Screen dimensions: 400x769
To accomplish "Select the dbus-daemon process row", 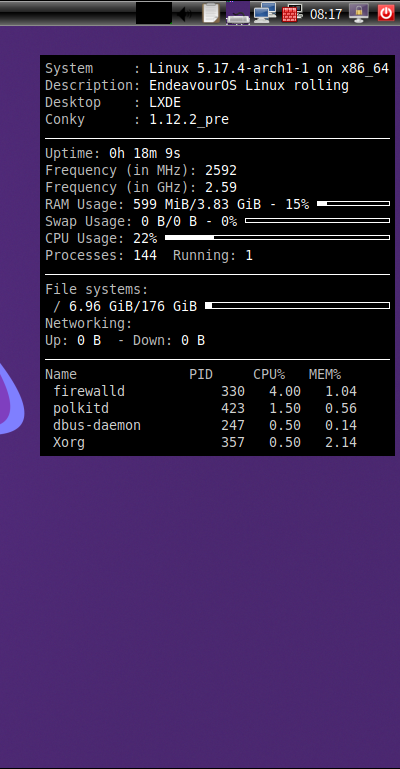I will coord(205,425).
